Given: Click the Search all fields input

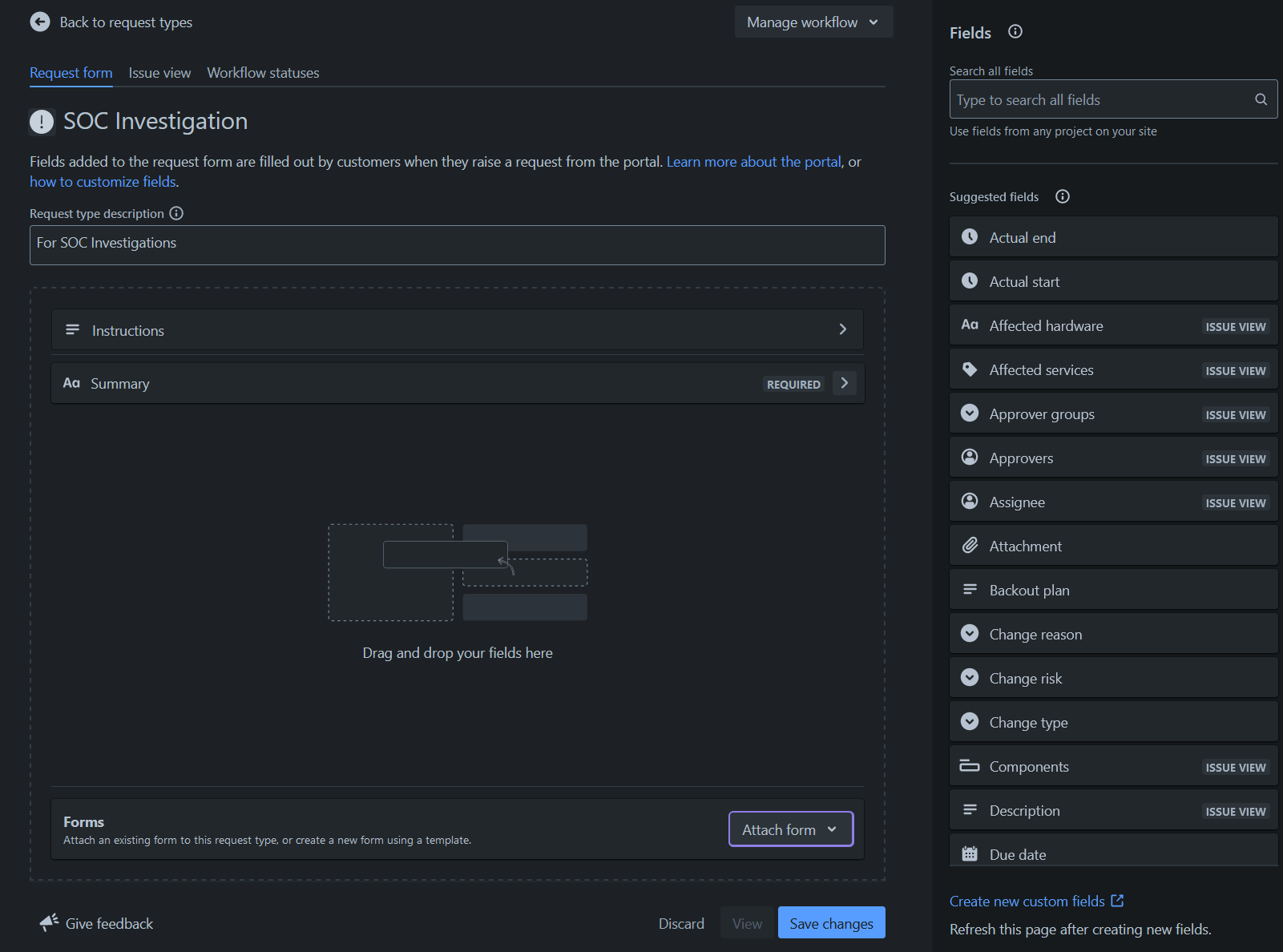Looking at the screenshot, I should point(1102,100).
